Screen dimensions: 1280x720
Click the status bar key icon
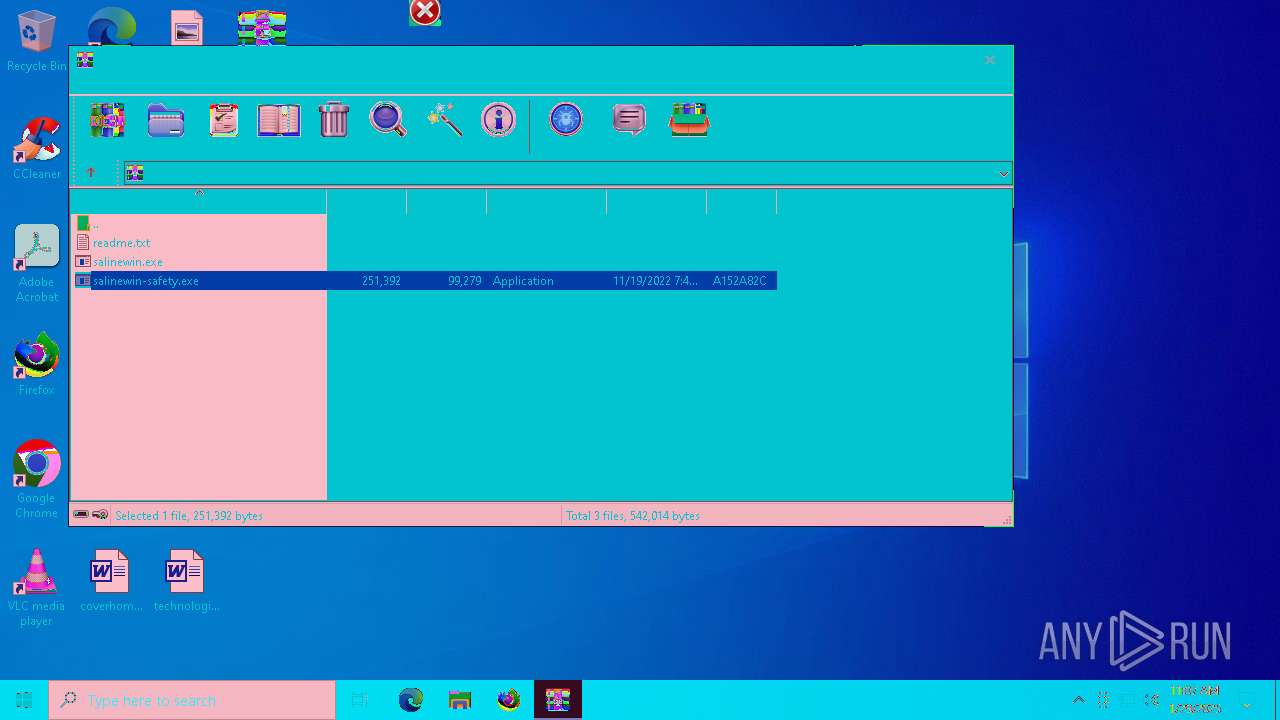pos(100,515)
